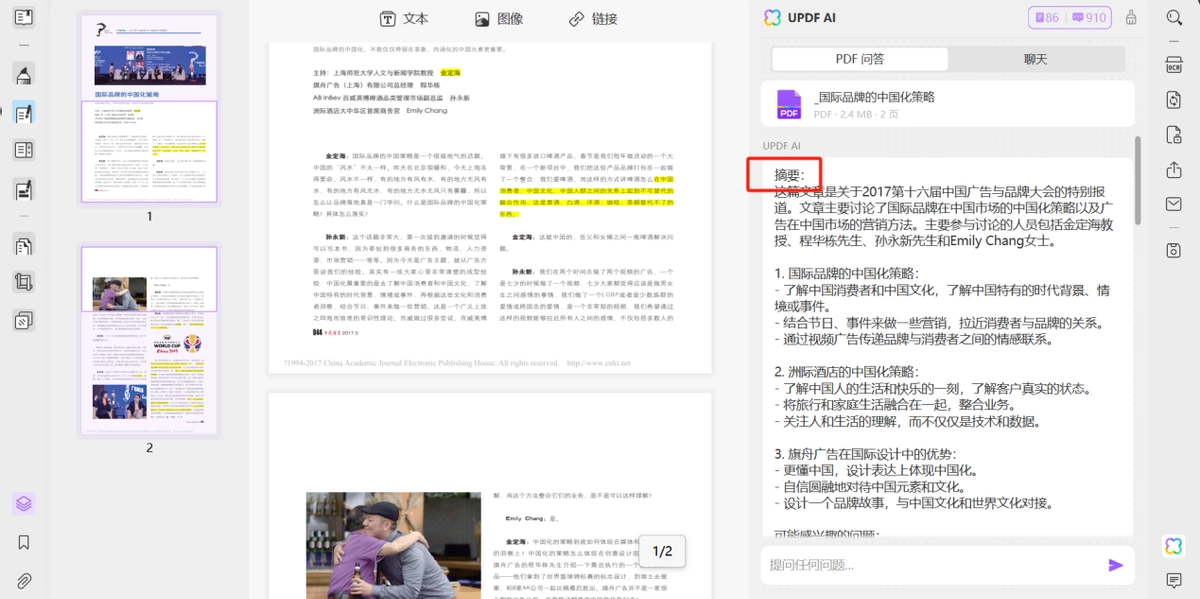Click the OCR recognize text icon

pos(1174,64)
